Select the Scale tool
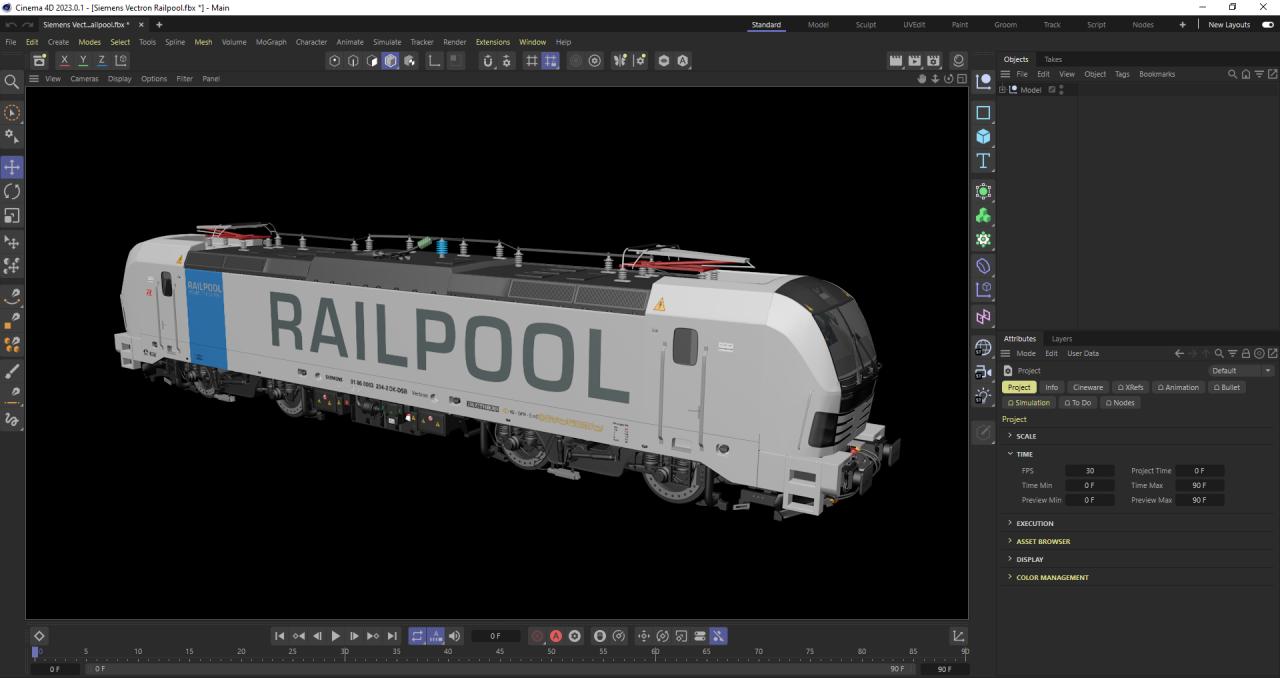1280x678 pixels. tap(12, 215)
